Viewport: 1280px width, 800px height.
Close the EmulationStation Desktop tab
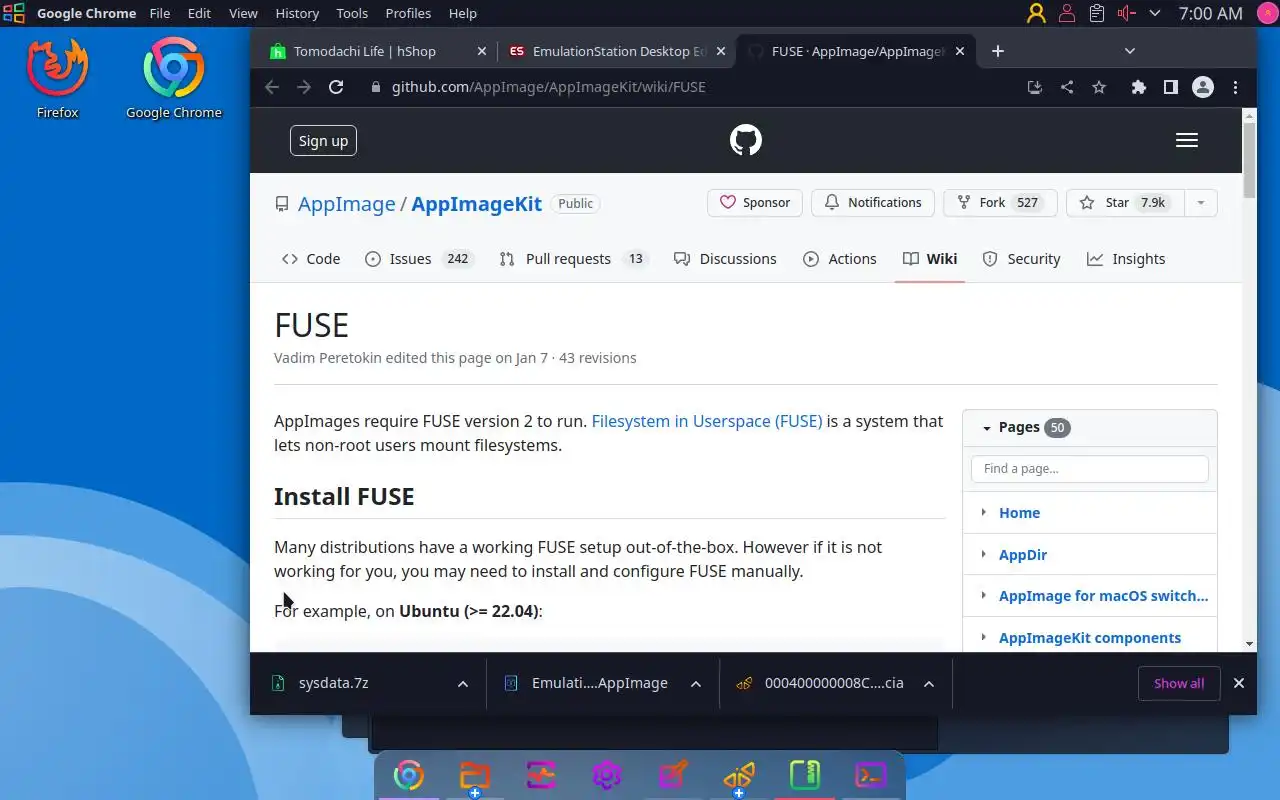point(719,51)
